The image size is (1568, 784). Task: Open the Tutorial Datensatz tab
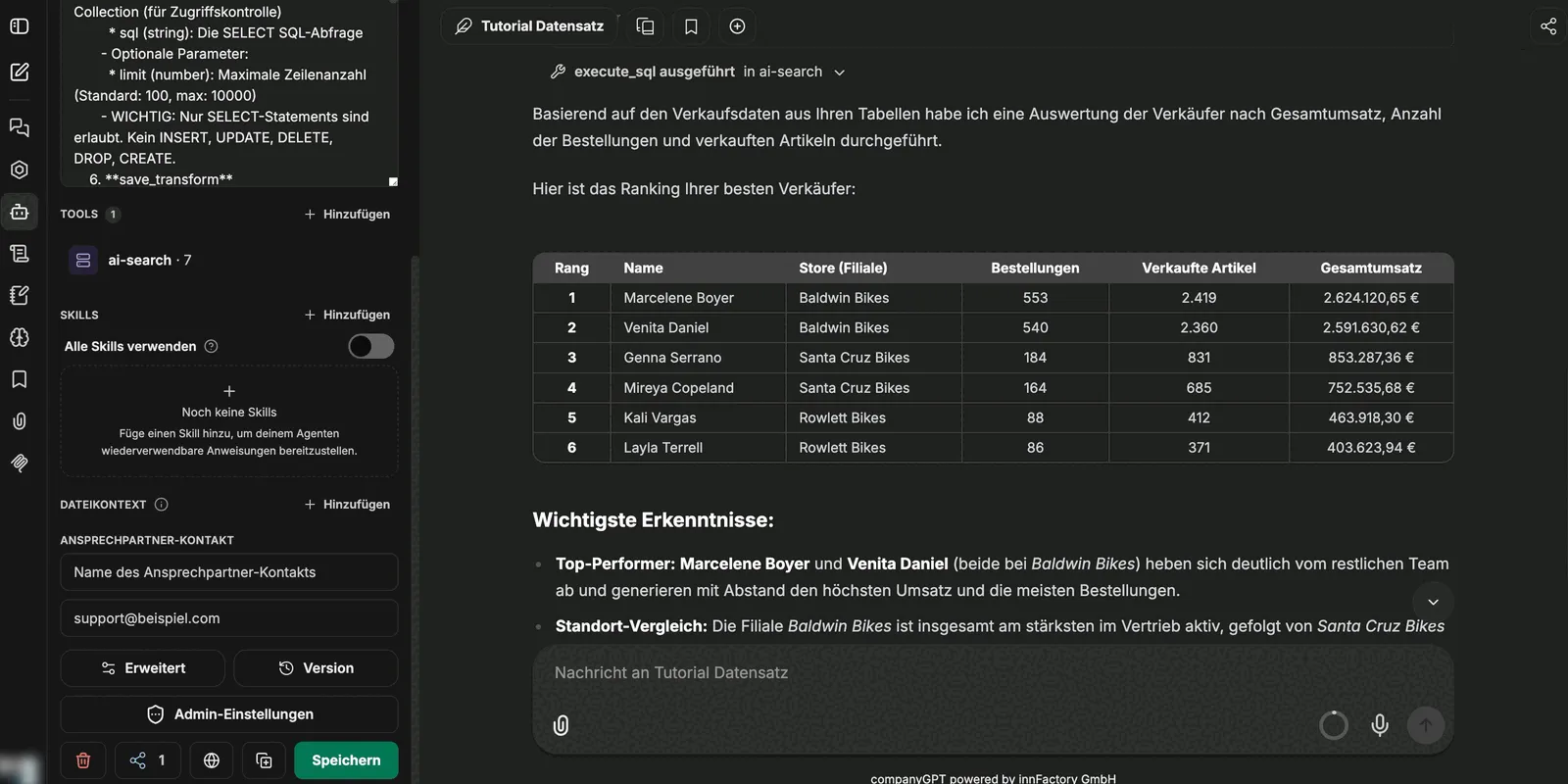click(x=529, y=26)
